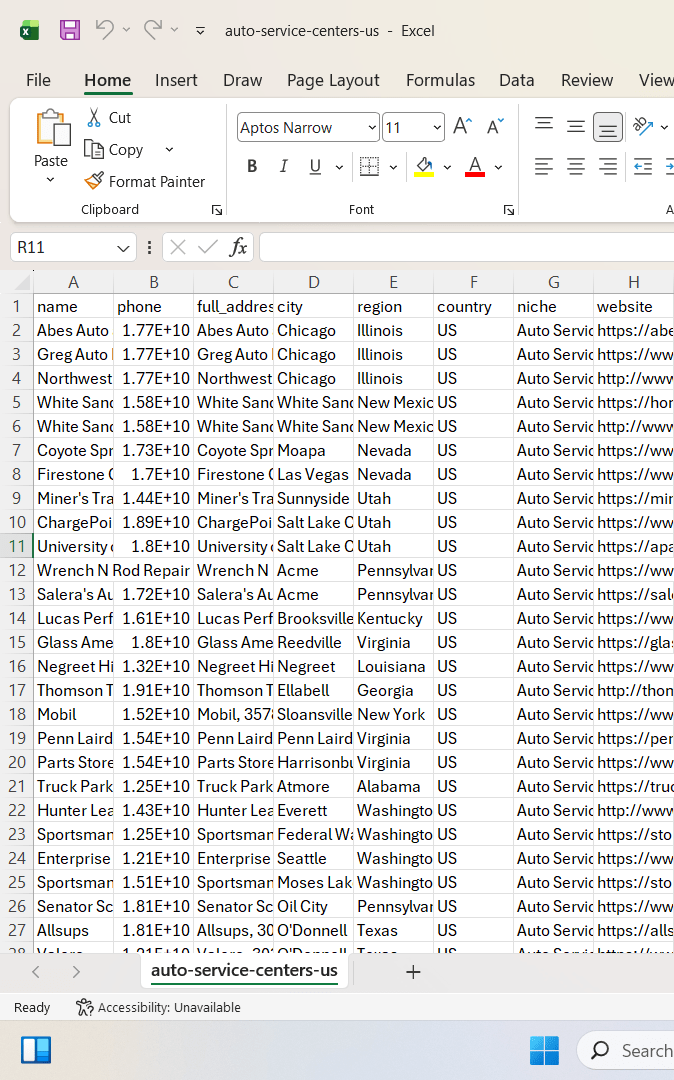This screenshot has width=674, height=1080.
Task: Click the Save icon in title bar
Action: tap(70, 30)
